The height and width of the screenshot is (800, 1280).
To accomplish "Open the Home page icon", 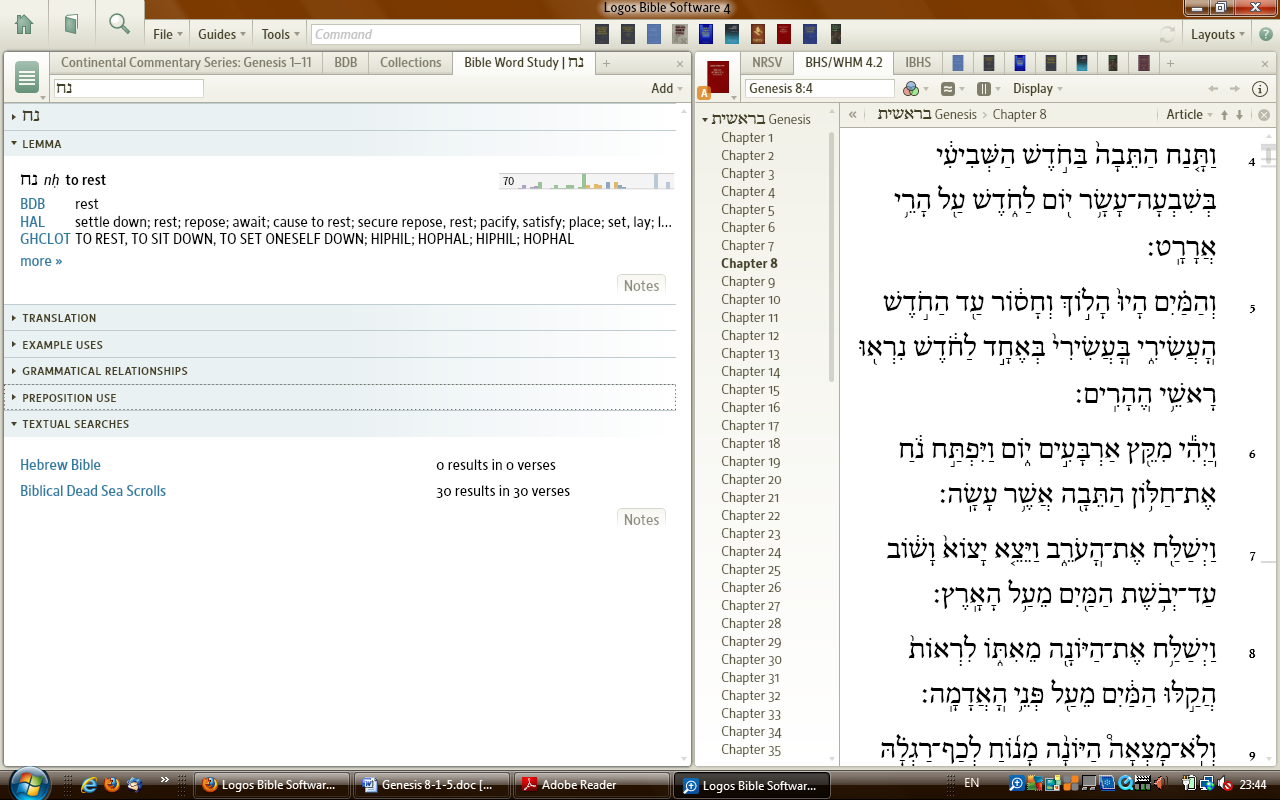I will tap(24, 24).
